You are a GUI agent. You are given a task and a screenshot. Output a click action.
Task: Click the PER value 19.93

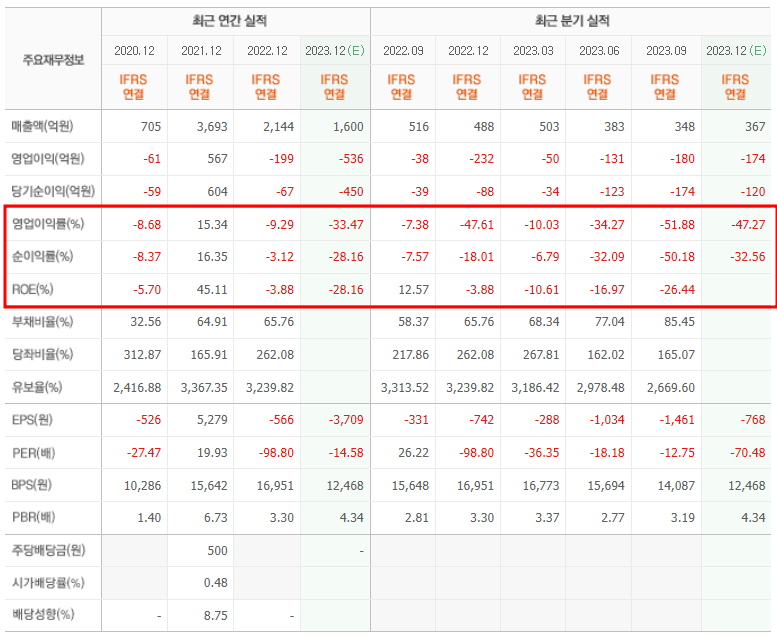tap(212, 453)
